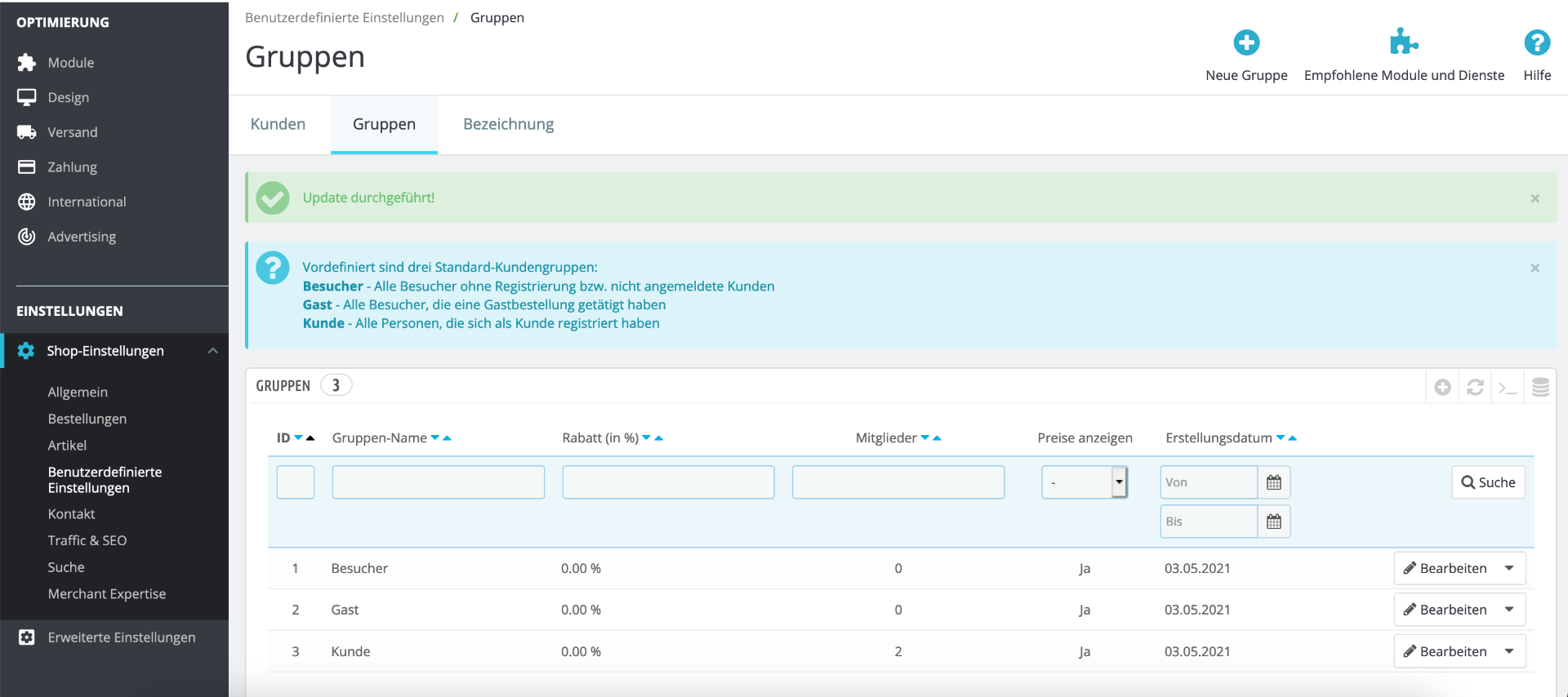Sort Rabatt column descending
This screenshot has width=1568, height=697.
647,438
